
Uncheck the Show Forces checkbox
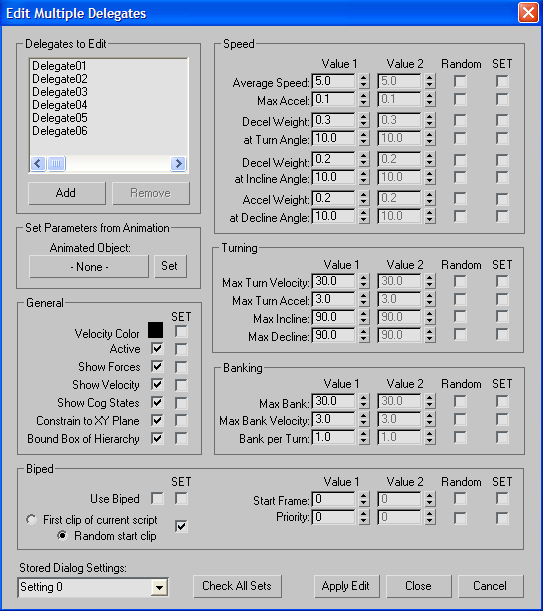[x=157, y=367]
